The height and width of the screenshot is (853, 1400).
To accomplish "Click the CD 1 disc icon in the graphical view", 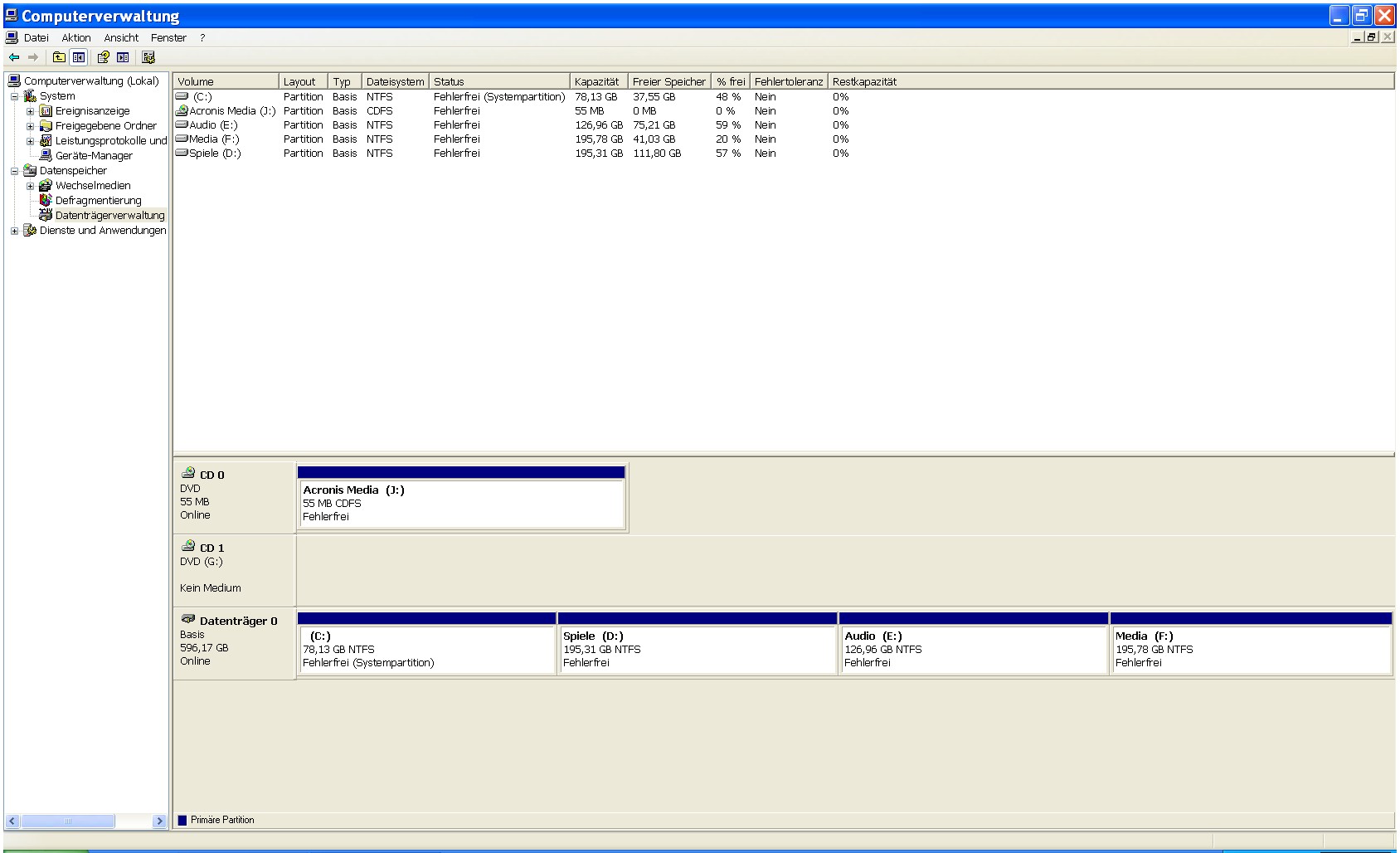I will pos(188,546).
